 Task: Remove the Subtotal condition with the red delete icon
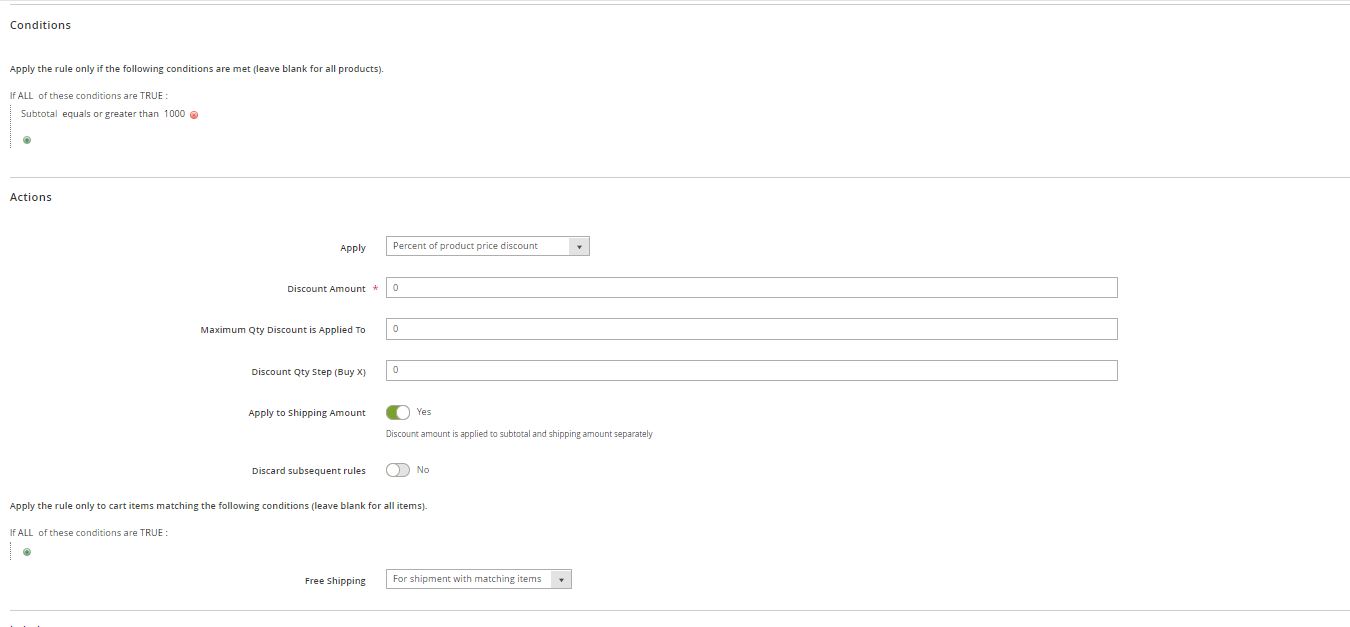(194, 114)
